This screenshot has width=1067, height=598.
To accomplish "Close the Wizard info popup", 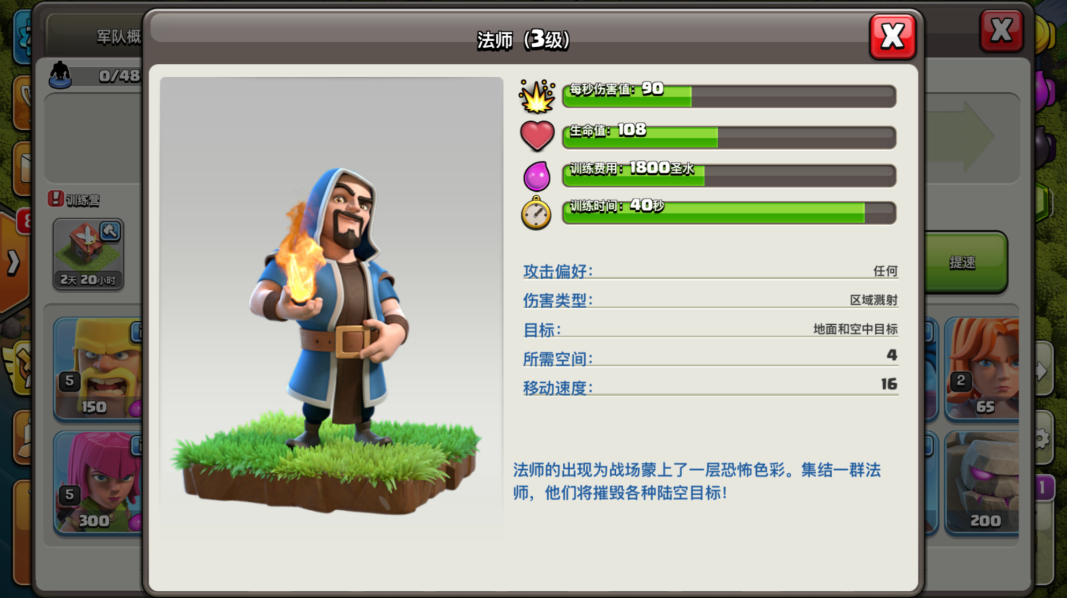I will tap(892, 36).
